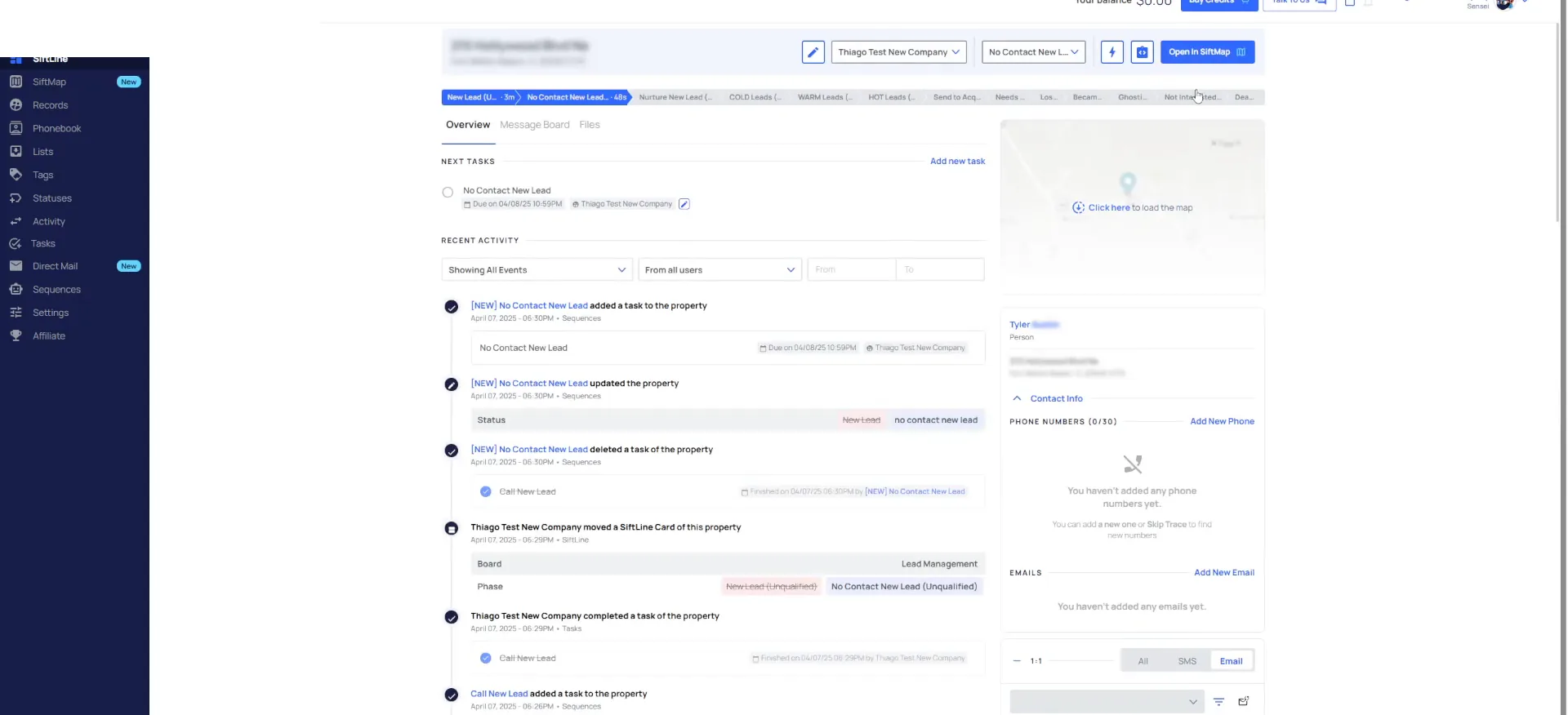The image size is (1568, 715).
Task: Switch to the Message Board tab
Action: click(x=535, y=125)
